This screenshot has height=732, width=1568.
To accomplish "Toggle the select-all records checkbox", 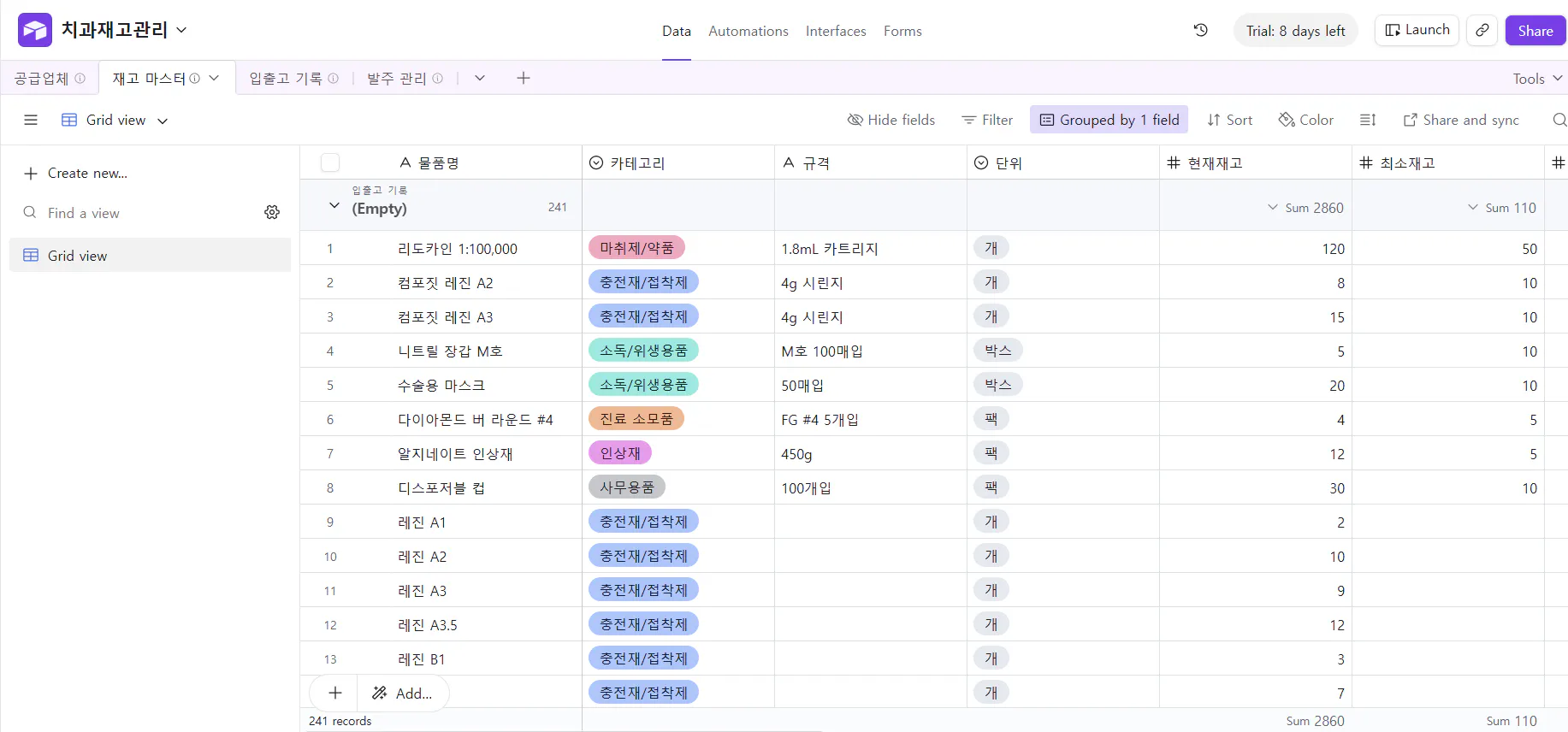I will coord(330,162).
